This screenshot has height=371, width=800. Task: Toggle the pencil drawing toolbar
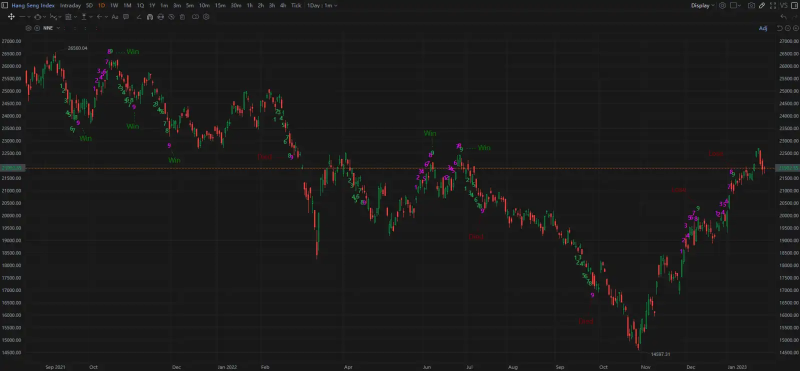(762, 5)
